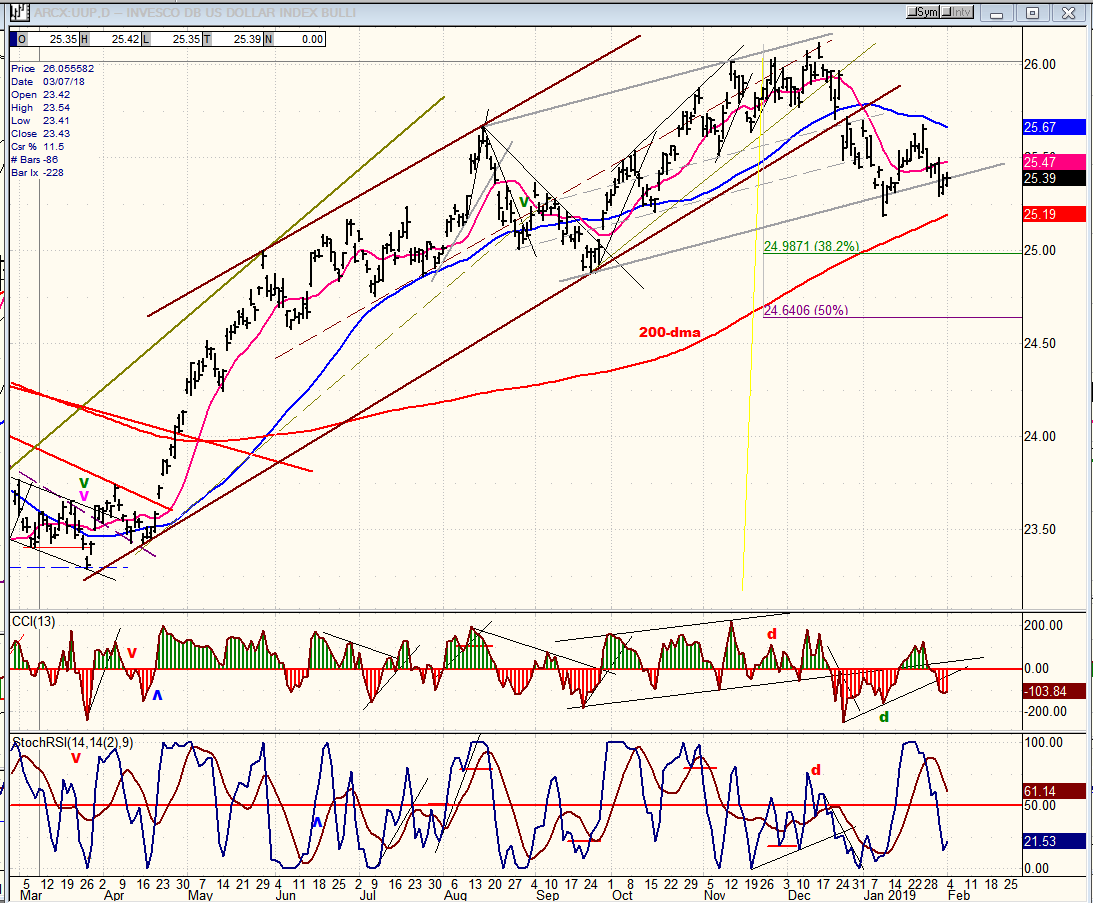Click the blue square beside the O field
The image size is (1093, 903).
pos(13,39)
